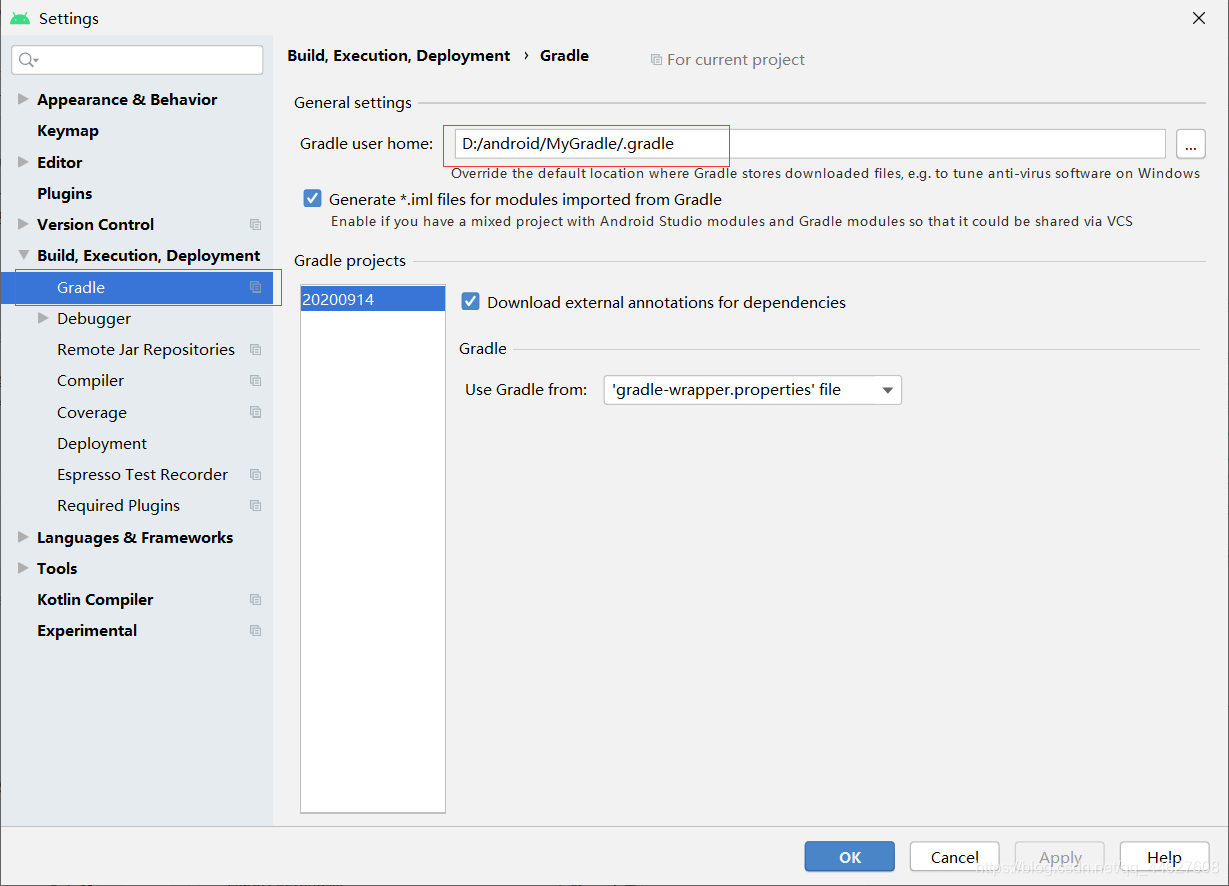Screen dimensions: 1229x886
Task: Collapse Build, Execution, Deployment section
Action: (x=23, y=256)
